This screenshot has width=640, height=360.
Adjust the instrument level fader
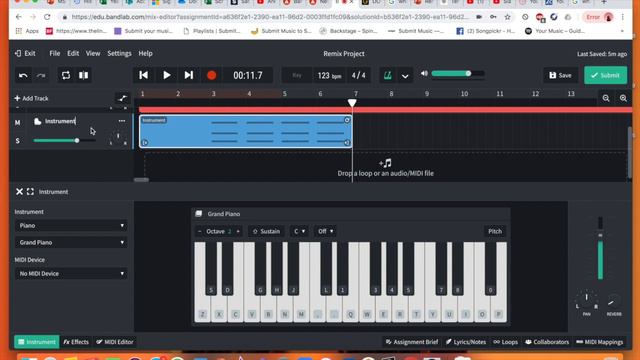(600, 249)
